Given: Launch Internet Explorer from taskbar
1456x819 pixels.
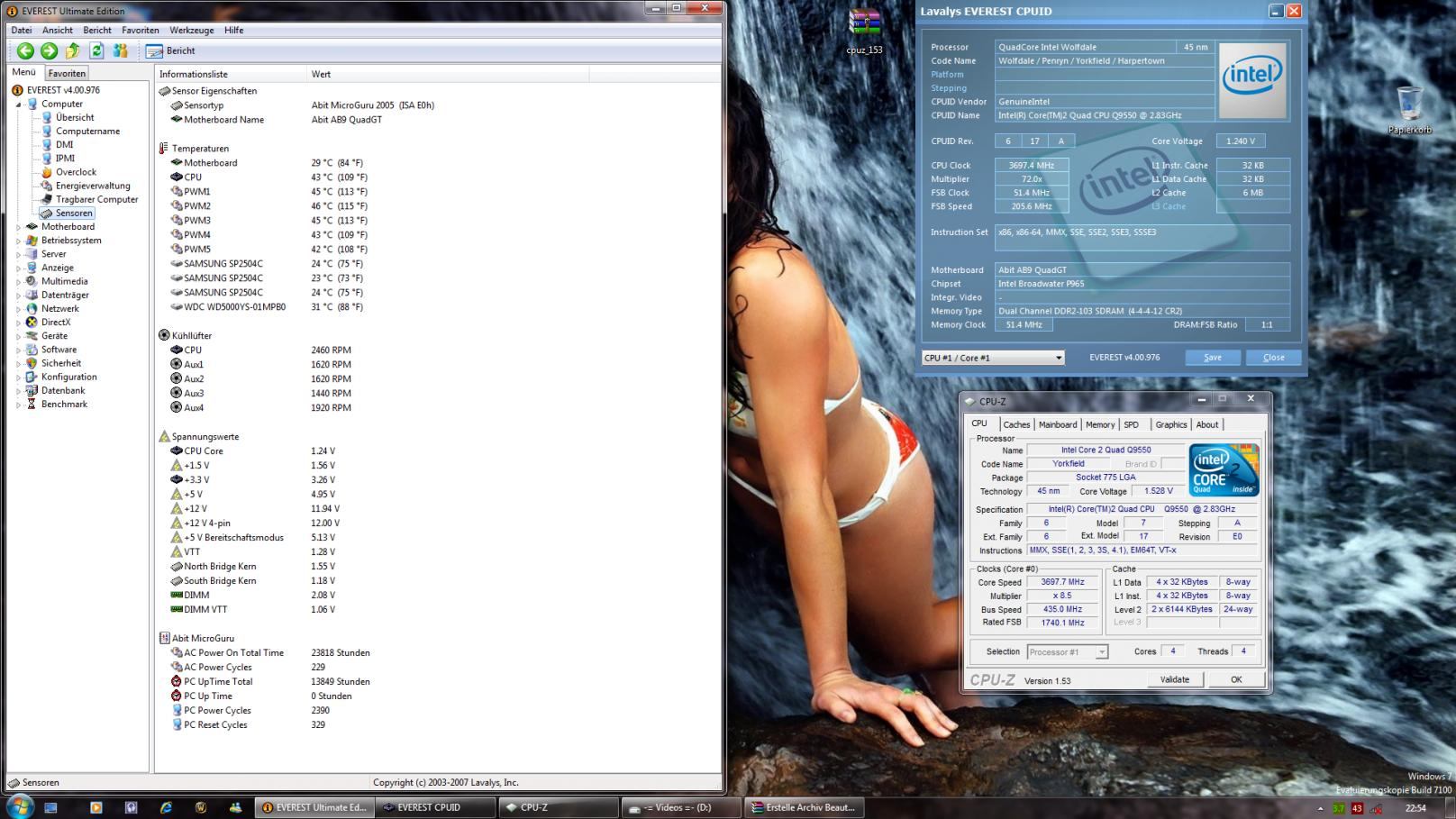Looking at the screenshot, I should coord(166,807).
